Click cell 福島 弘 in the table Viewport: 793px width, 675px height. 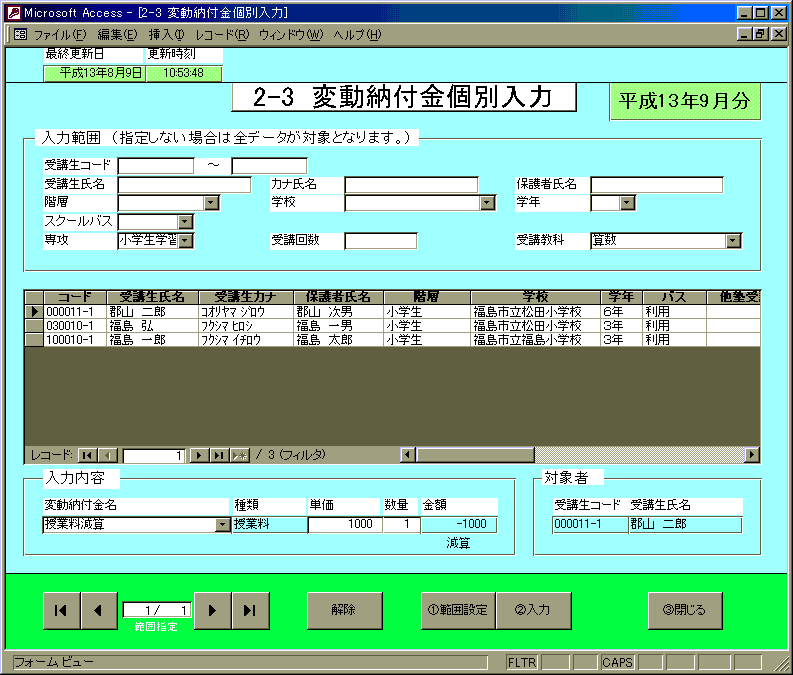pyautogui.click(x=153, y=326)
